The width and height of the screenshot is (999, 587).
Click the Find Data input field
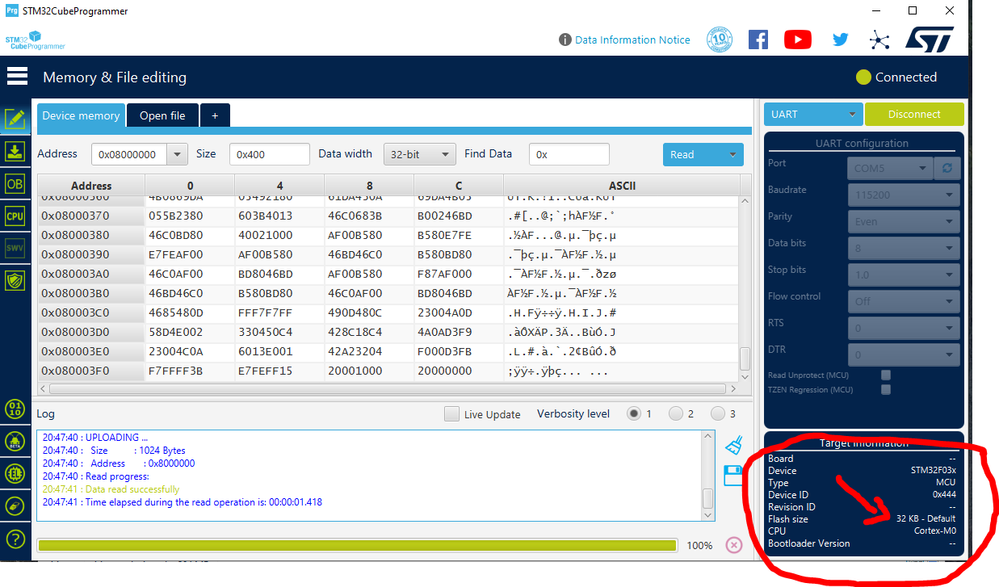click(x=569, y=154)
